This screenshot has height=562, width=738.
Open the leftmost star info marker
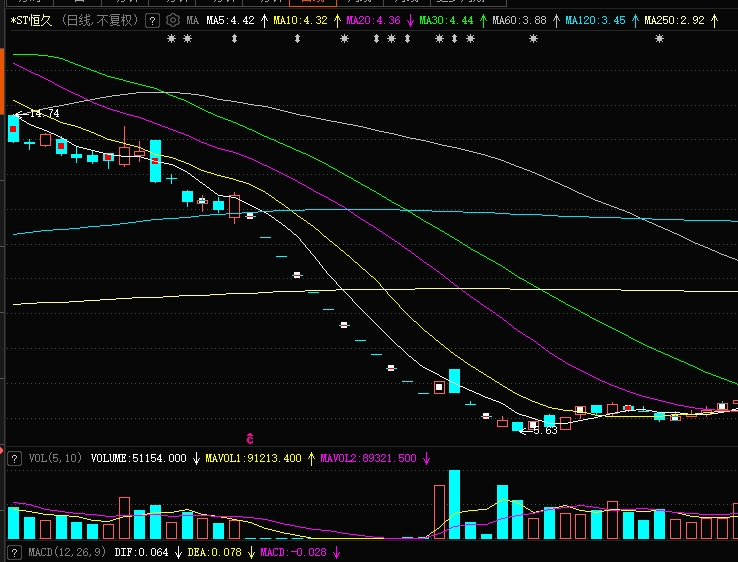click(171, 39)
